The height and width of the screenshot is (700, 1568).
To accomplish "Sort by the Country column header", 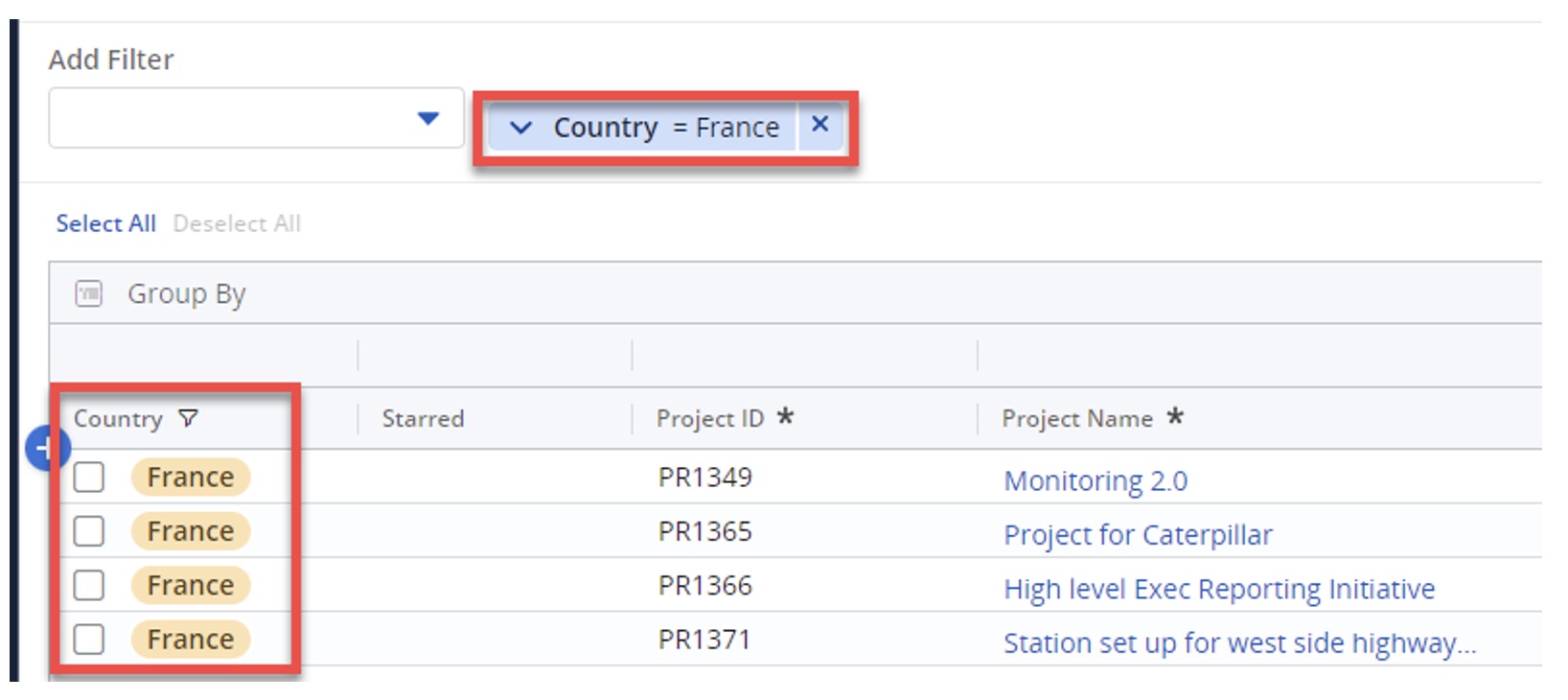I will (118, 419).
